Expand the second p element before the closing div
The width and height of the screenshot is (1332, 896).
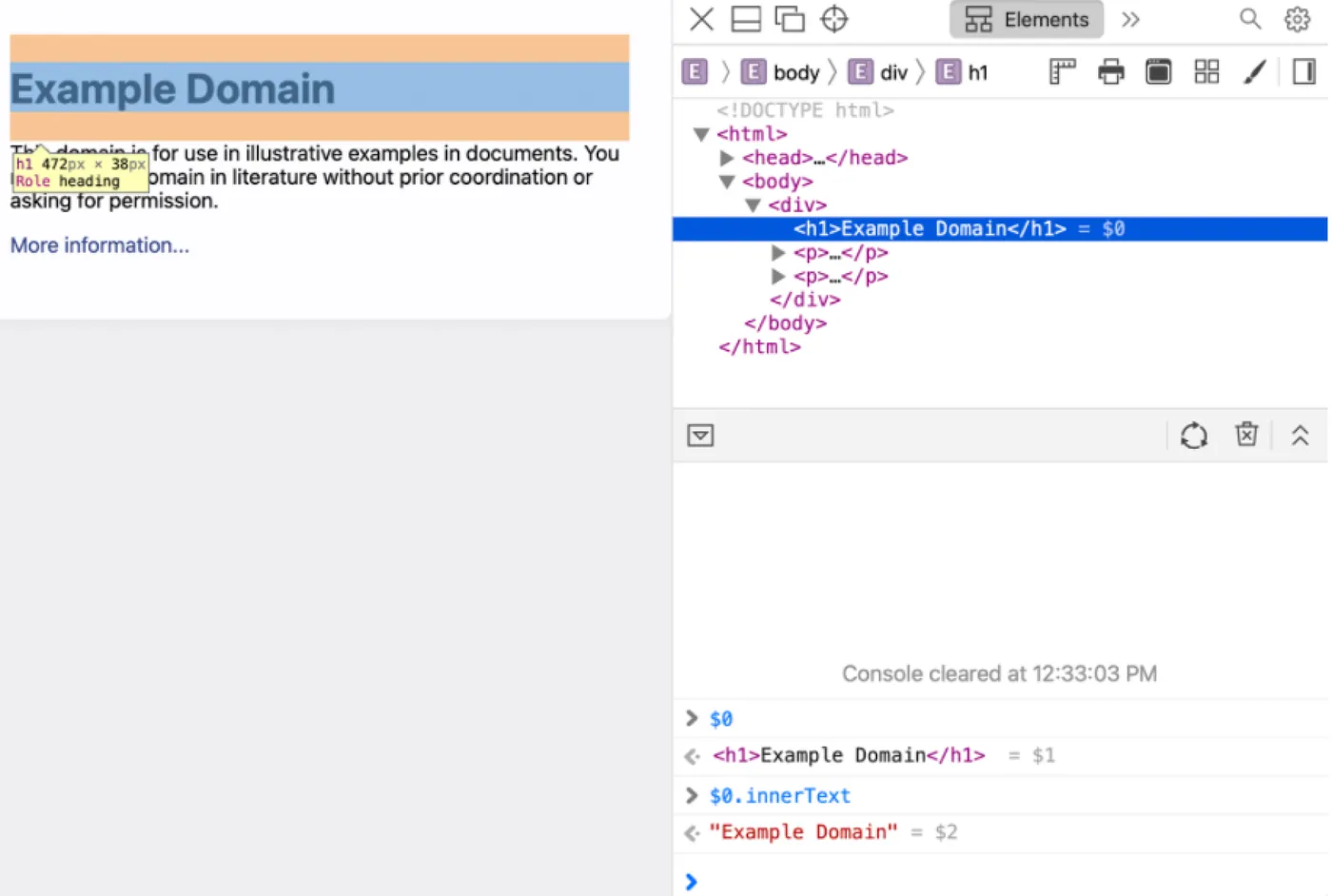[778, 277]
